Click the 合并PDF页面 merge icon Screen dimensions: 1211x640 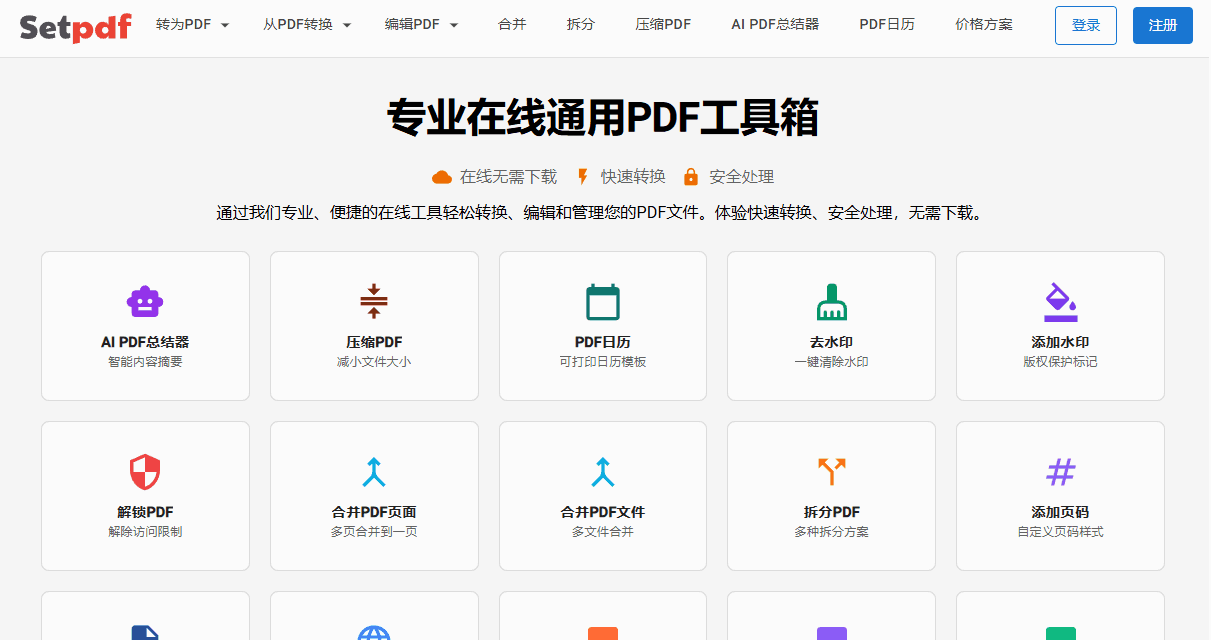tap(374, 472)
